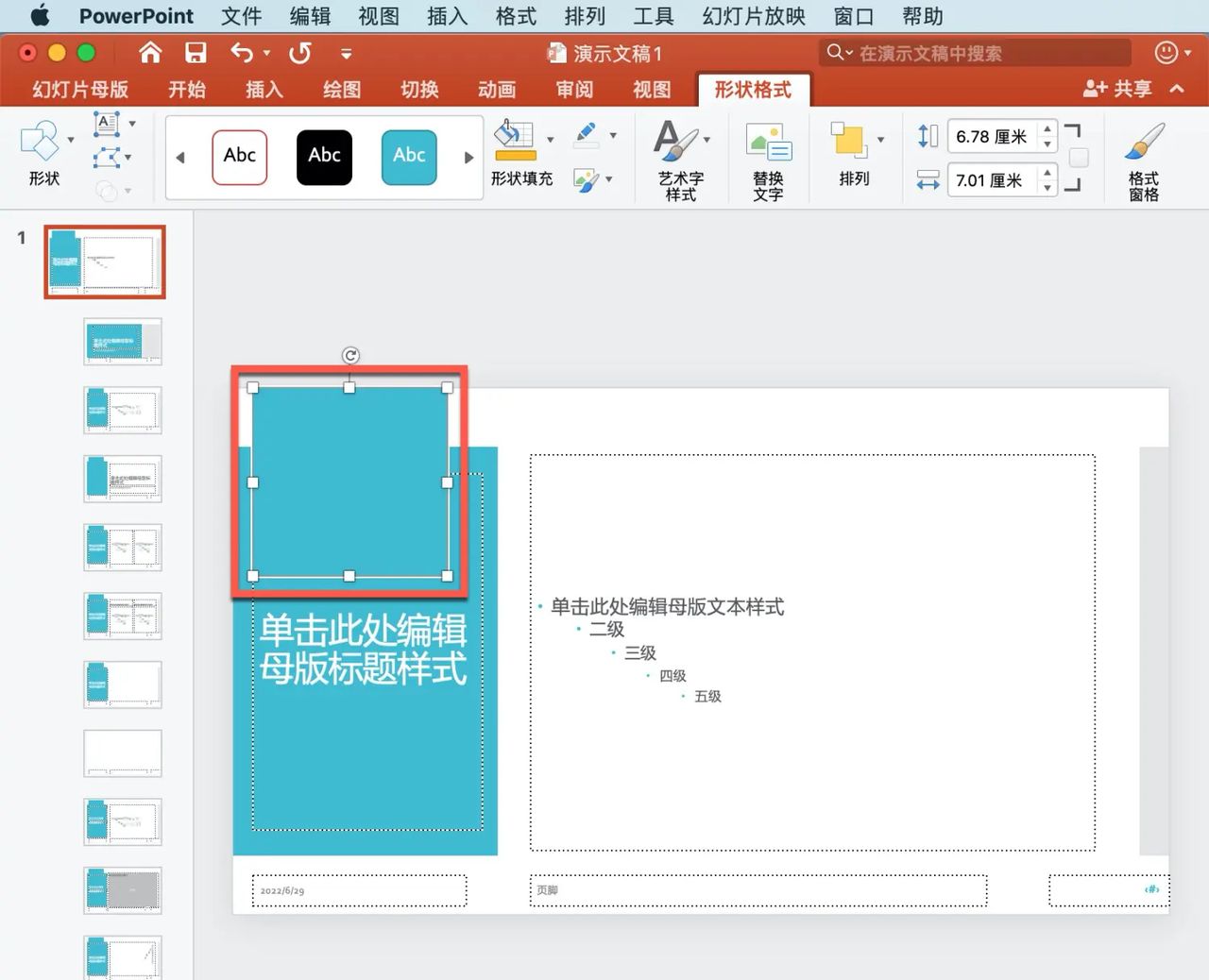
Task: Expand the shape styles gallery arrow
Action: pos(468,158)
